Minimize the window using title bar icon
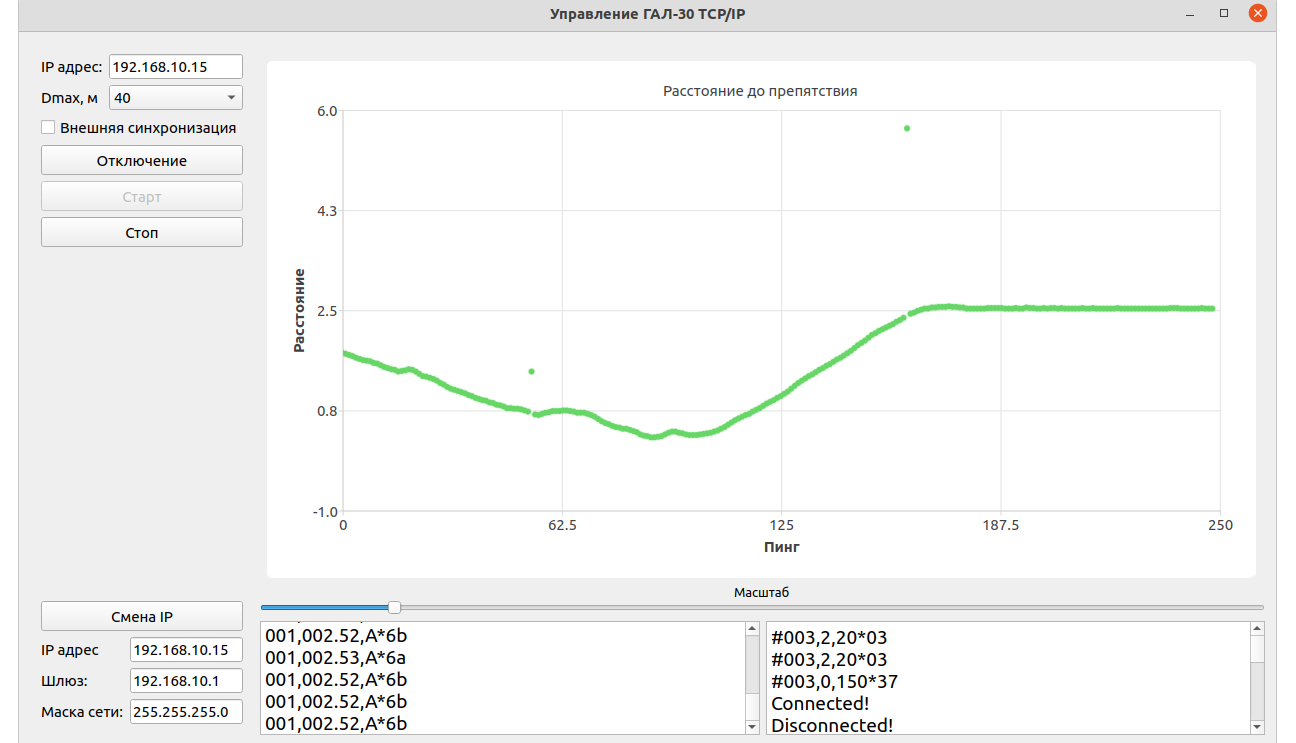The width and height of the screenshot is (1296, 743). pos(1190,14)
